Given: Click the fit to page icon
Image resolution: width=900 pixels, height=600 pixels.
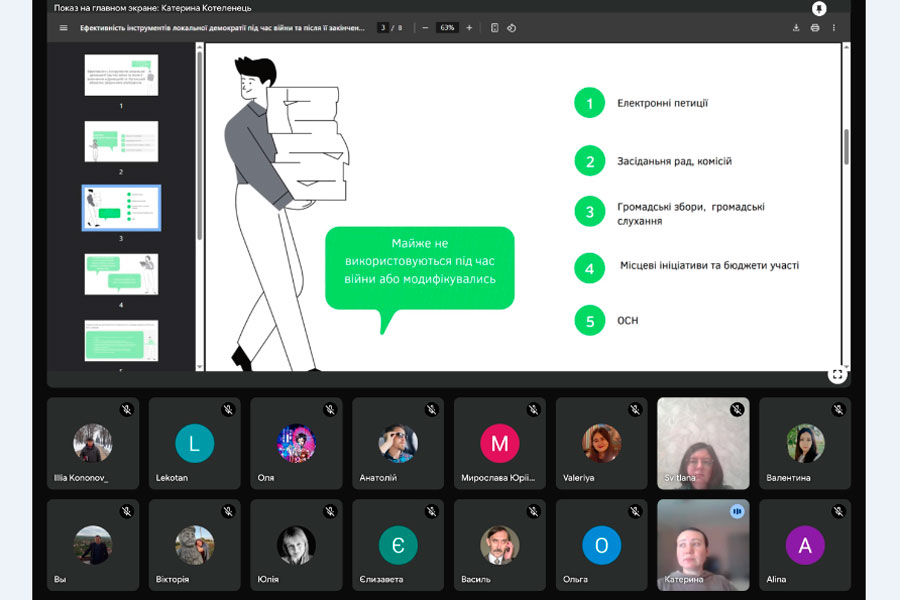Looking at the screenshot, I should (494, 28).
